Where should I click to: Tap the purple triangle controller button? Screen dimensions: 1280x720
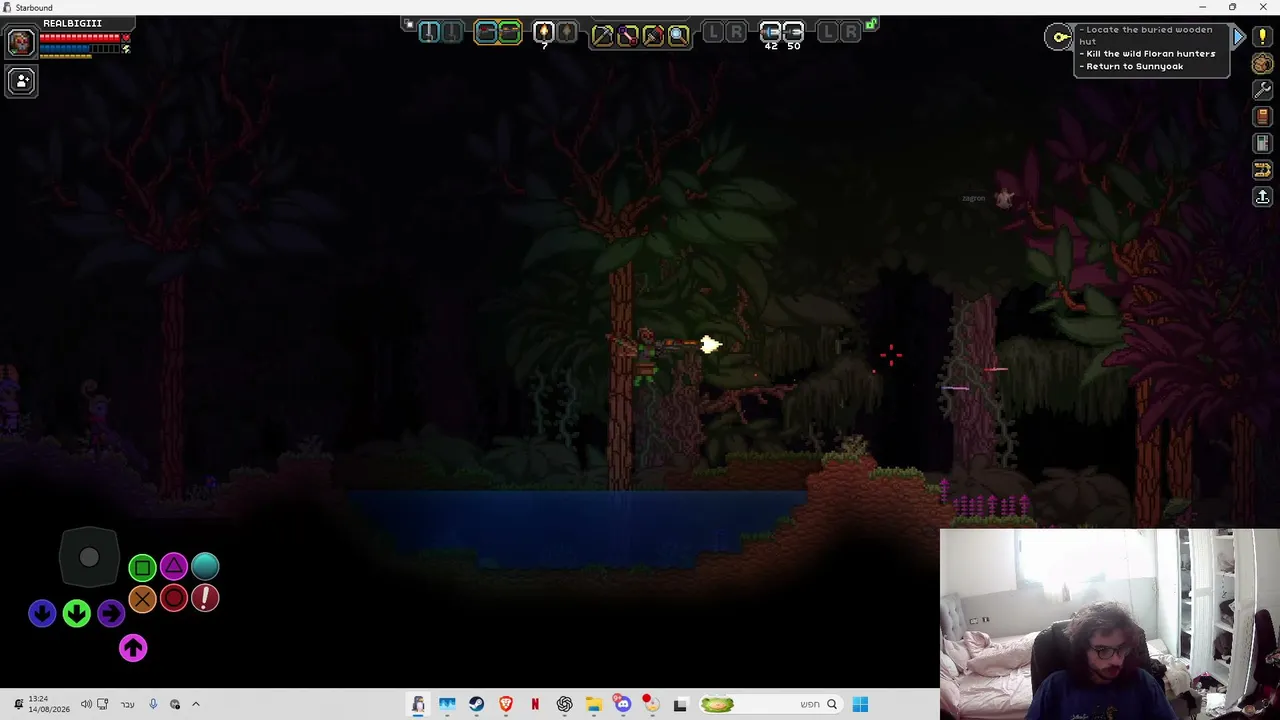(174, 567)
